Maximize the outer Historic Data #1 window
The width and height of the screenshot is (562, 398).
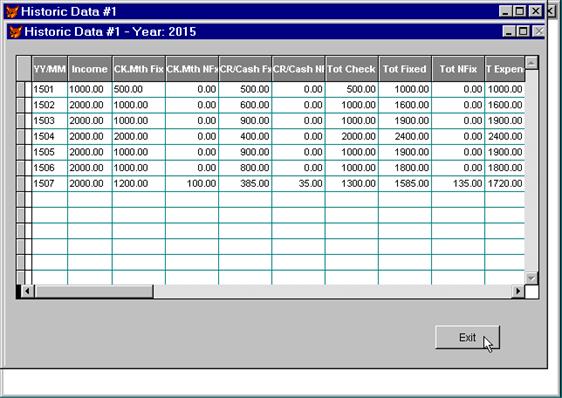click(x=519, y=11)
